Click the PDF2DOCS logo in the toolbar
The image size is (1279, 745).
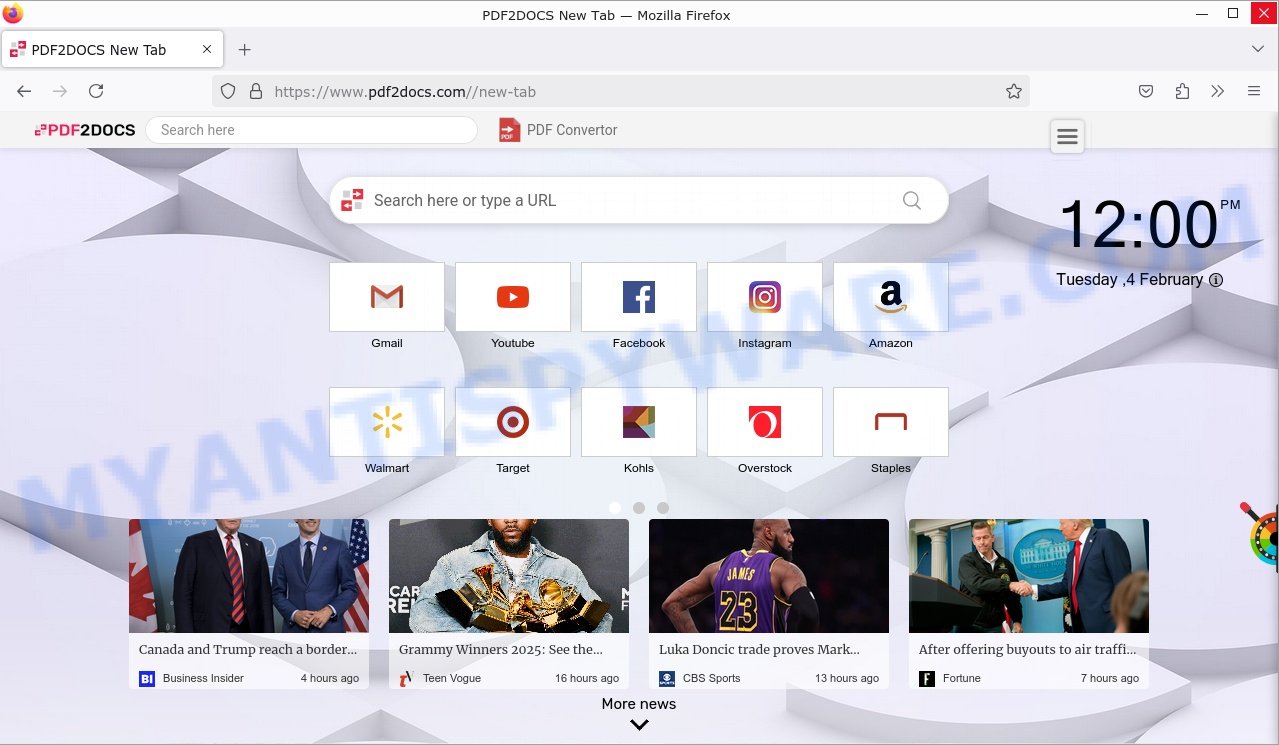click(x=85, y=130)
